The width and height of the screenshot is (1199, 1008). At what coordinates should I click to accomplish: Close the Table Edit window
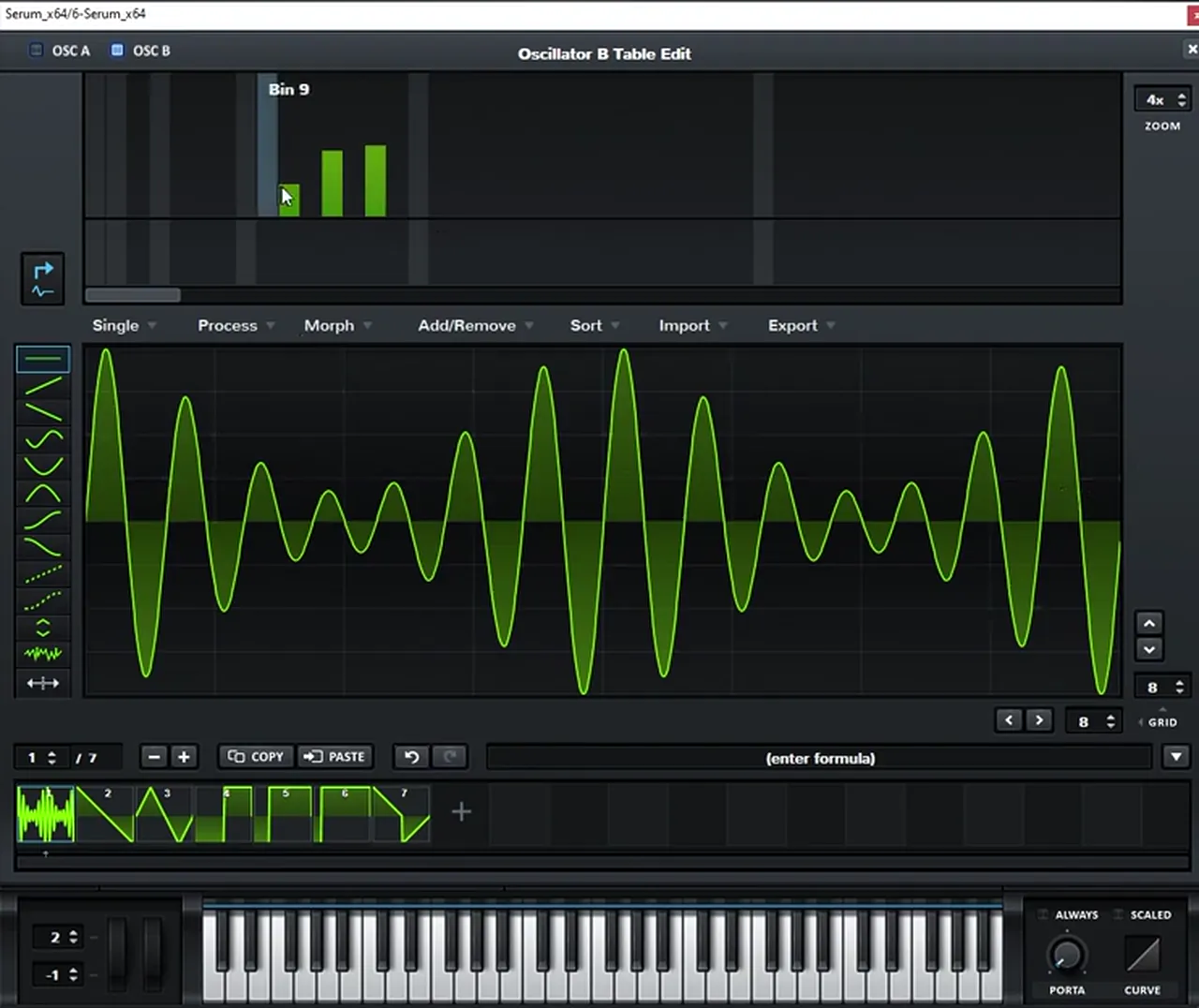coord(1192,50)
